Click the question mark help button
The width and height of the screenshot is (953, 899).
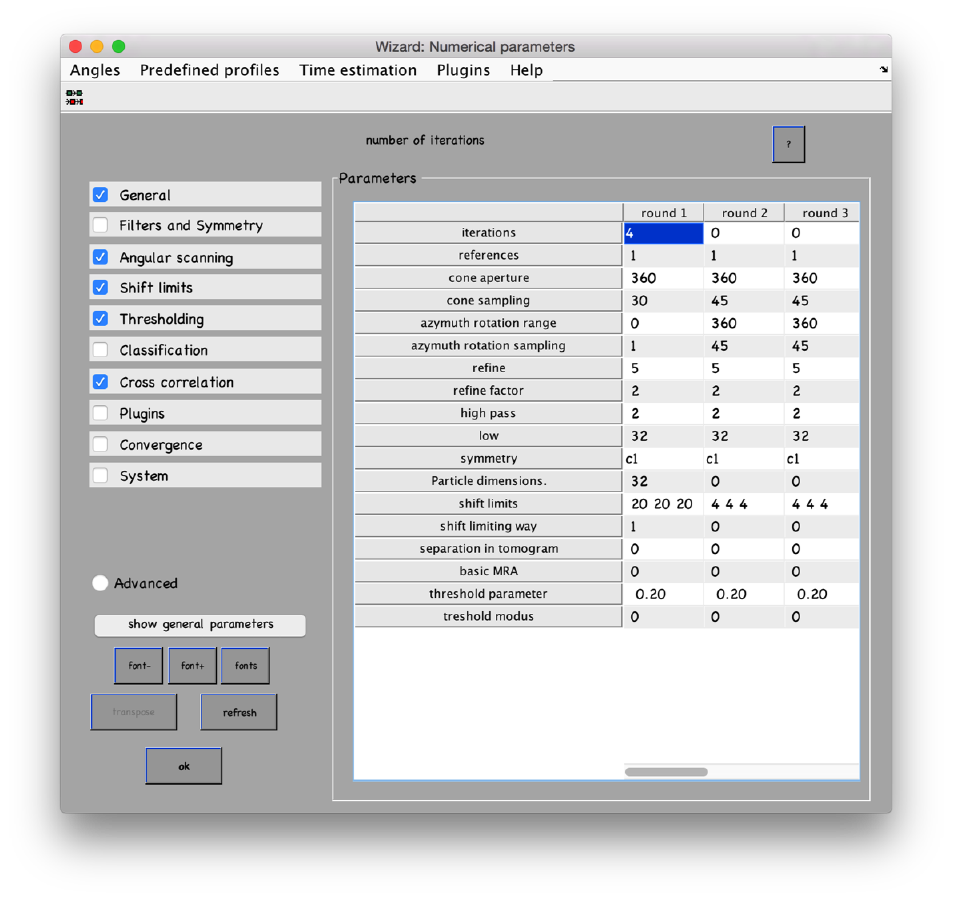(788, 145)
